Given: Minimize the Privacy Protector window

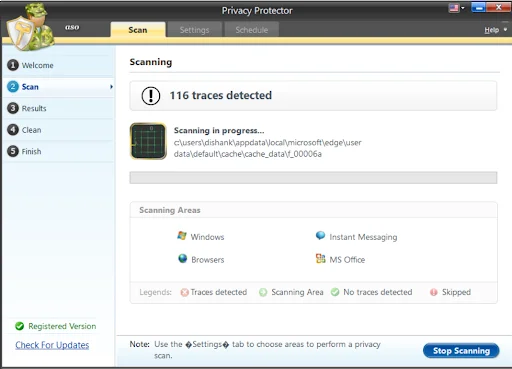Looking at the screenshot, I should [x=478, y=7].
